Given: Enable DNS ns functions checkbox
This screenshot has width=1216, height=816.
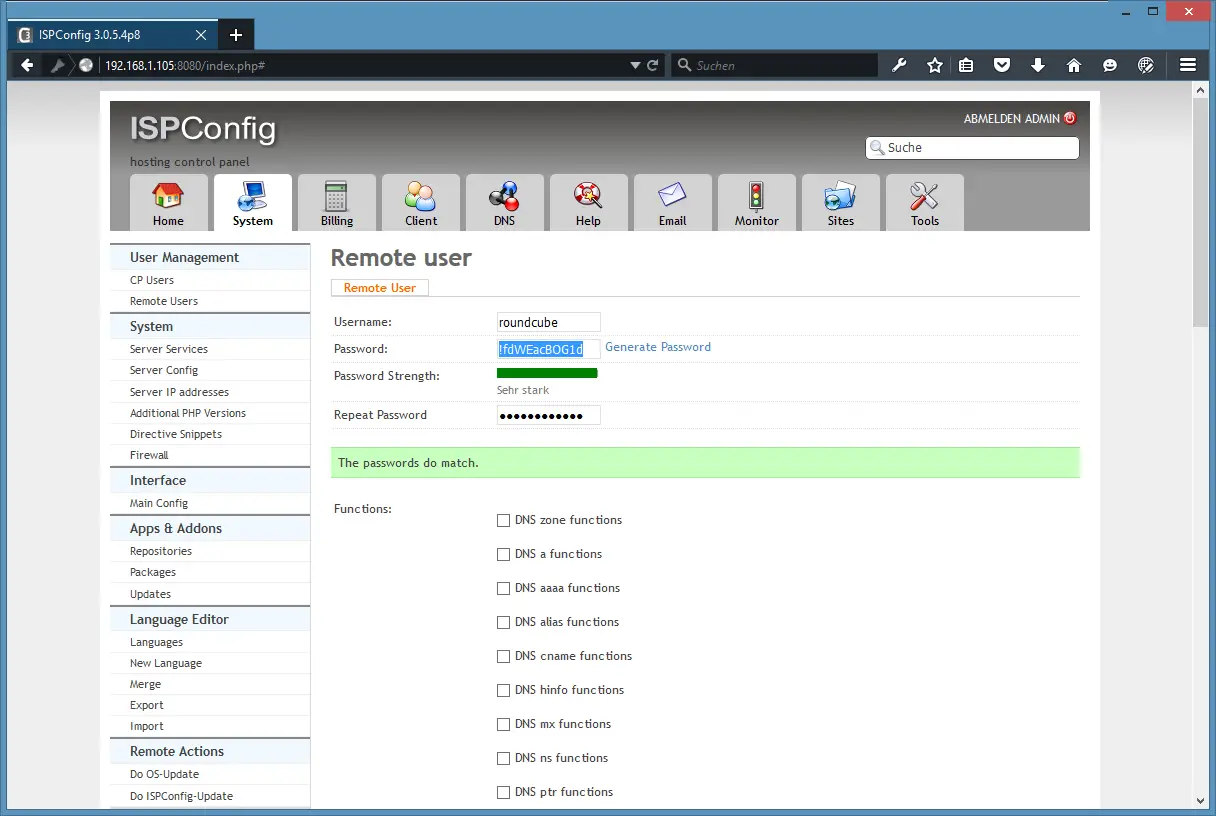Looking at the screenshot, I should 504,758.
